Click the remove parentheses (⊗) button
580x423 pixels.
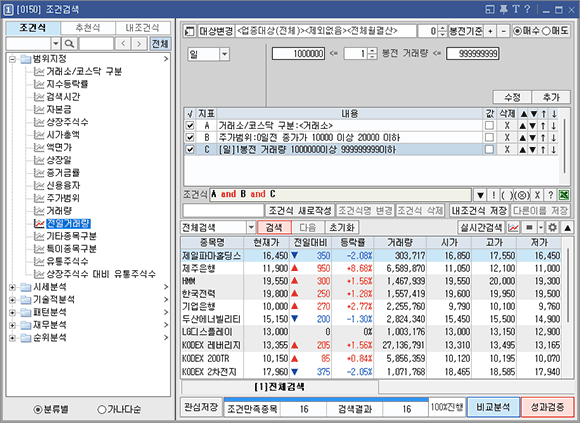click(522, 195)
